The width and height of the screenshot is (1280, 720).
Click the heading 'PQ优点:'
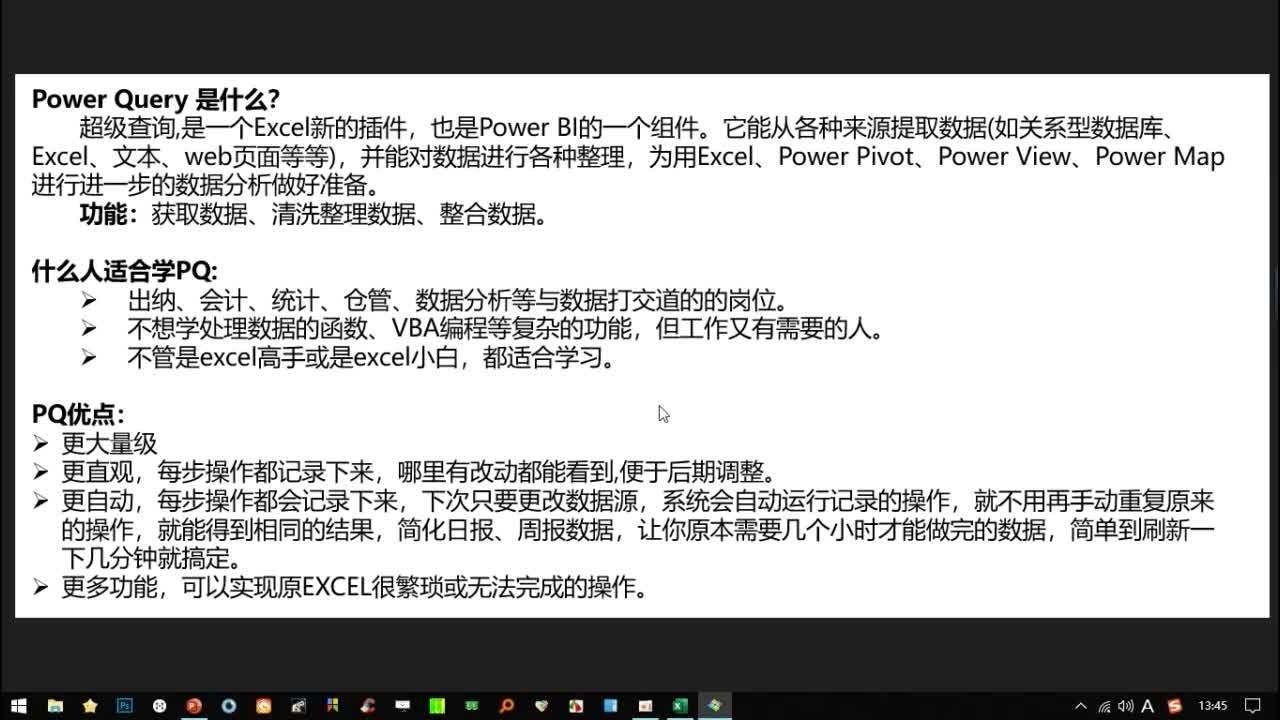(x=78, y=414)
